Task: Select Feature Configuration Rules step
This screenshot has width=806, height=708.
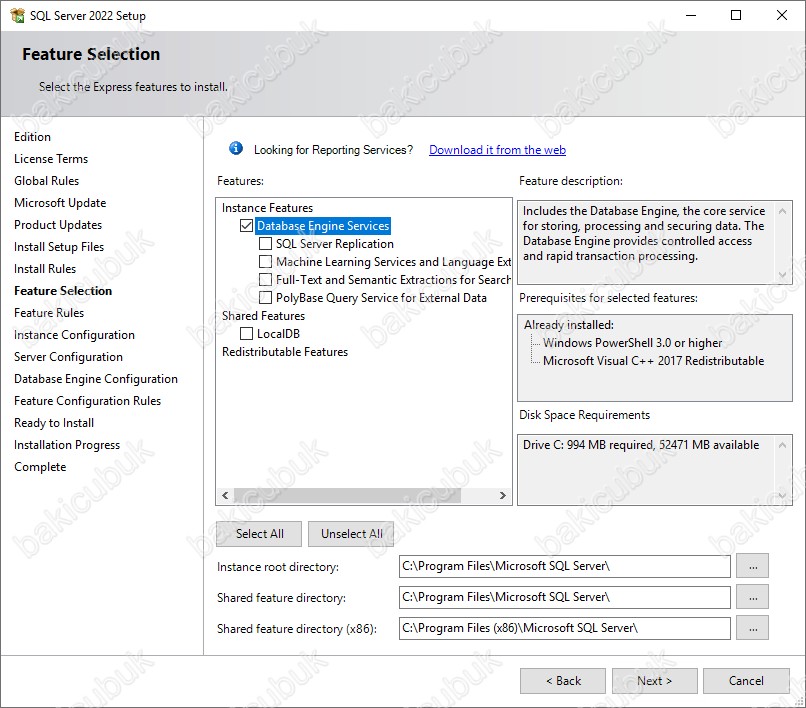Action: (87, 401)
